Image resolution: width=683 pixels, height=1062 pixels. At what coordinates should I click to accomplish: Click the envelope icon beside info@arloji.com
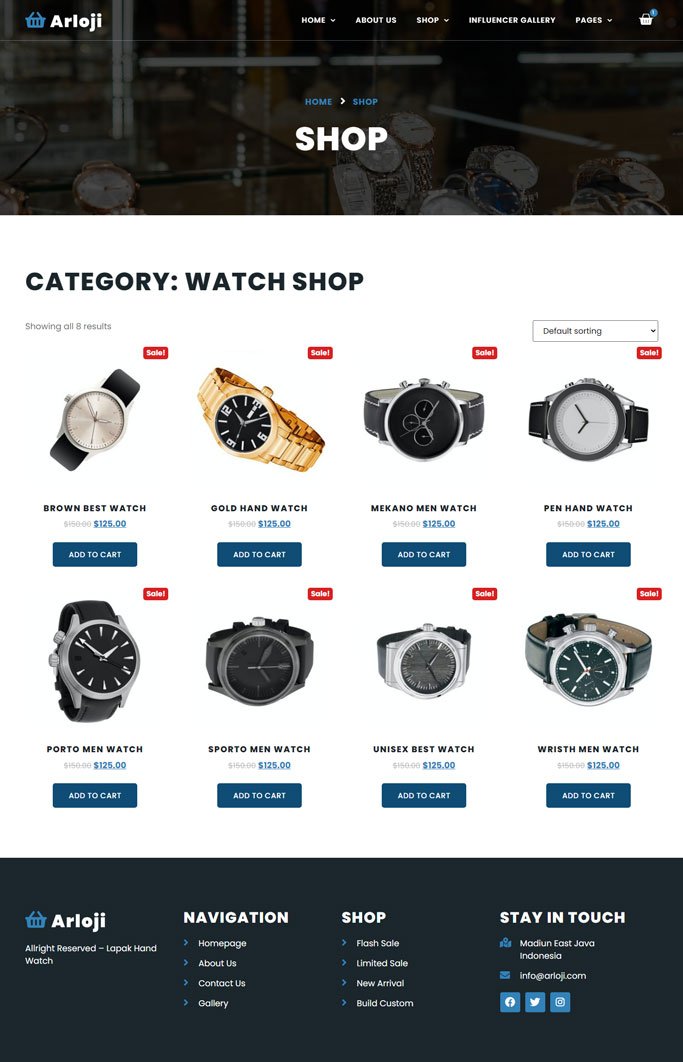505,975
